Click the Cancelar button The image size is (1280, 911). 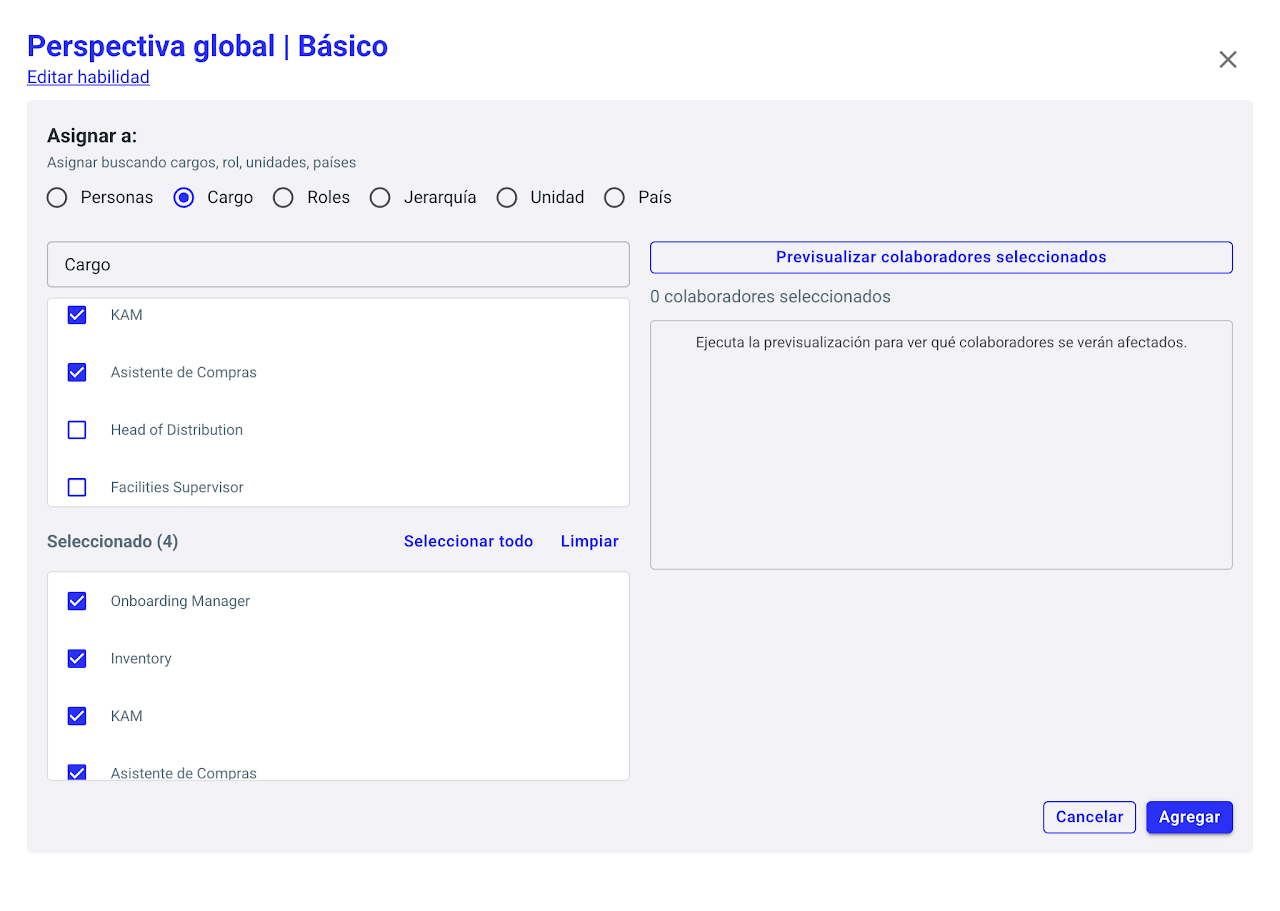(x=1089, y=817)
